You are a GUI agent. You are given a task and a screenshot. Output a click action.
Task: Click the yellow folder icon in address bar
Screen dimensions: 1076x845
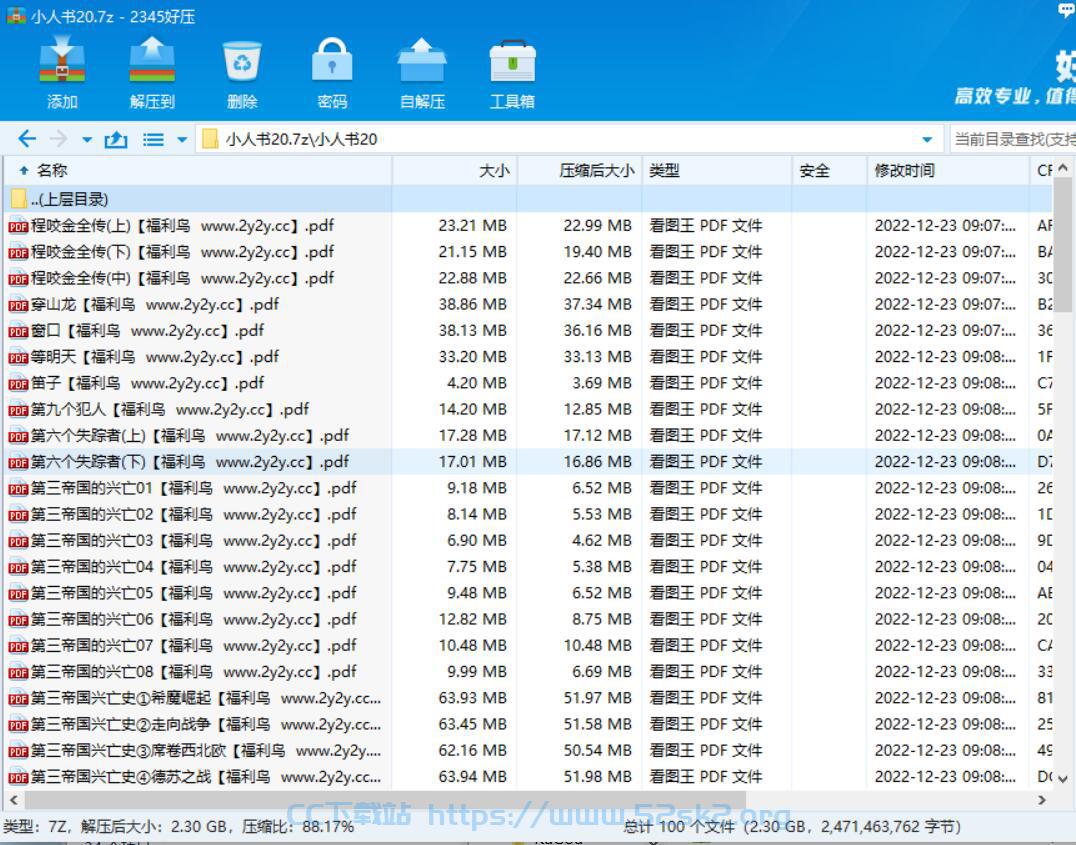(210, 139)
